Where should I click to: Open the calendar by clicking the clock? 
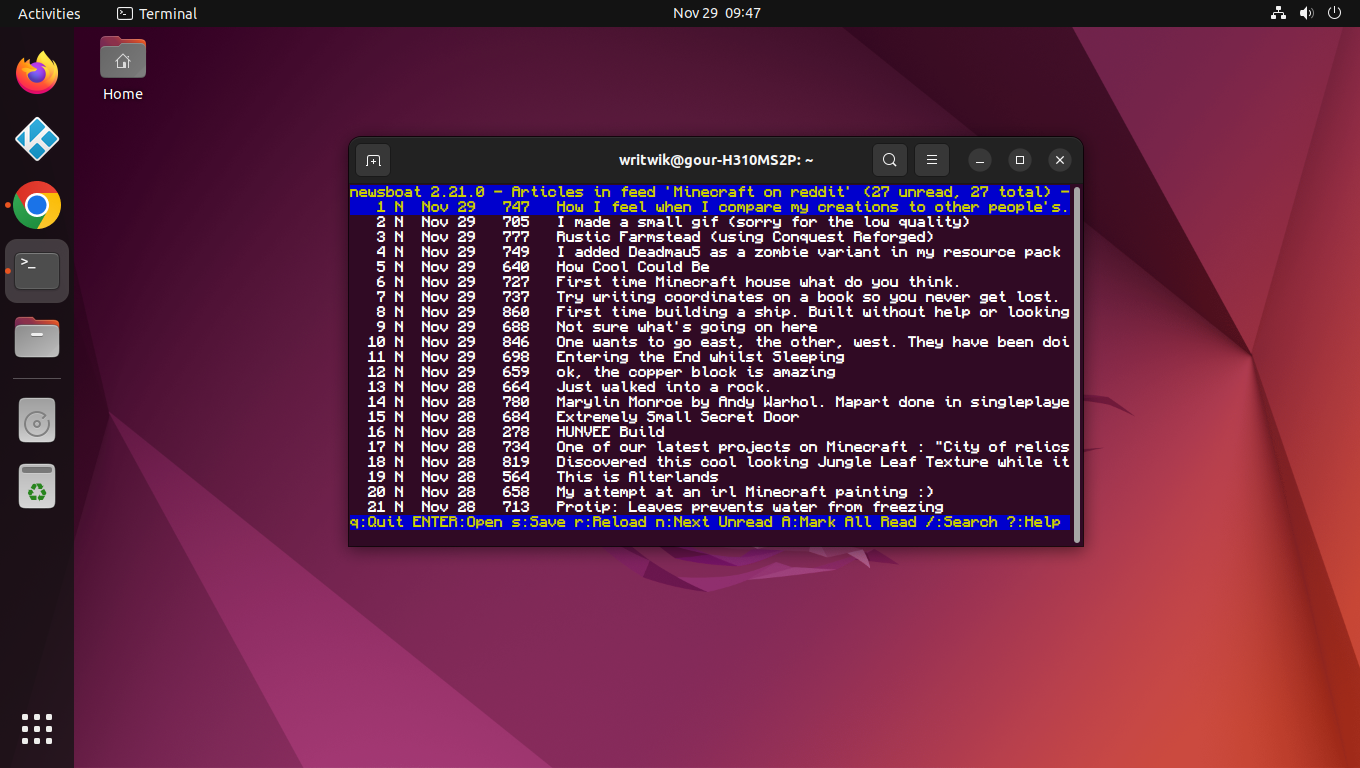click(x=716, y=13)
